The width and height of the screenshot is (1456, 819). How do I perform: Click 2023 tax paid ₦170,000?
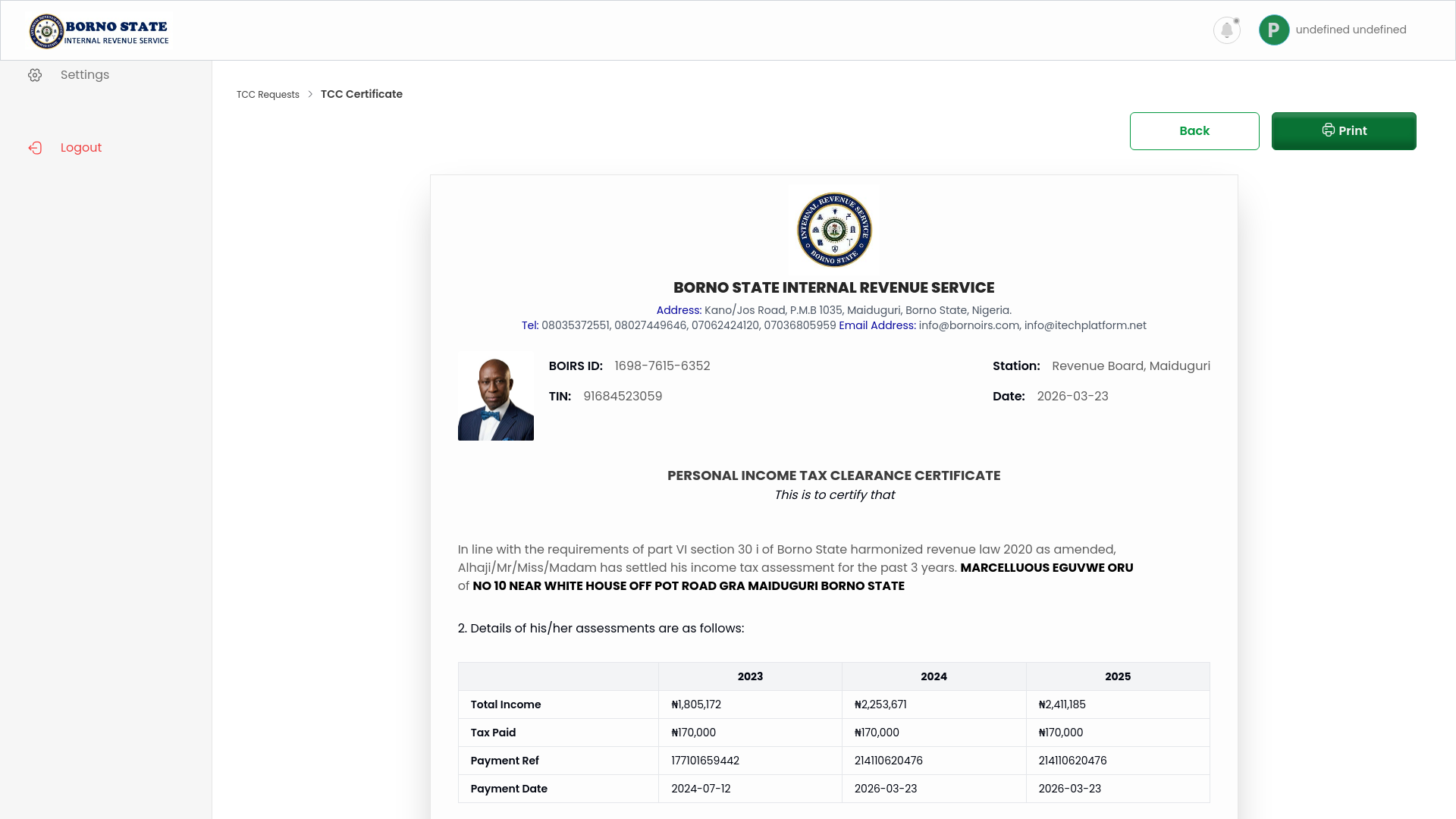[693, 733]
